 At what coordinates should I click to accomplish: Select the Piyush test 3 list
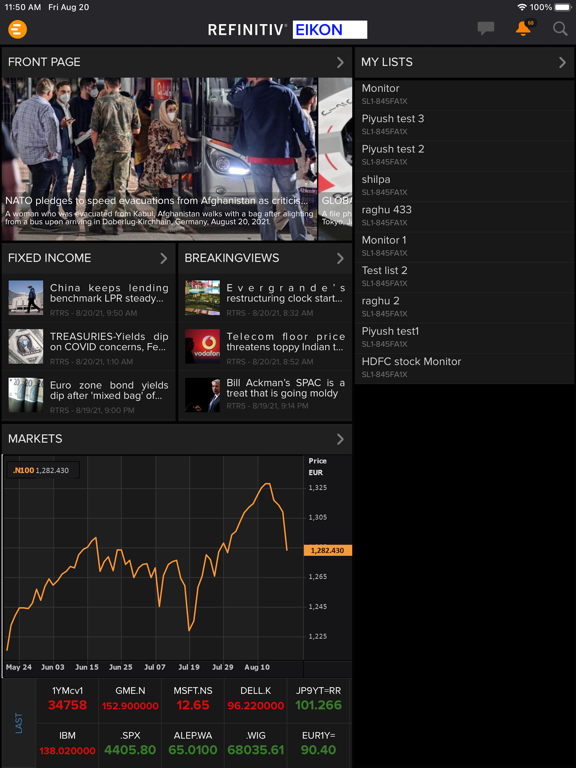coord(464,125)
